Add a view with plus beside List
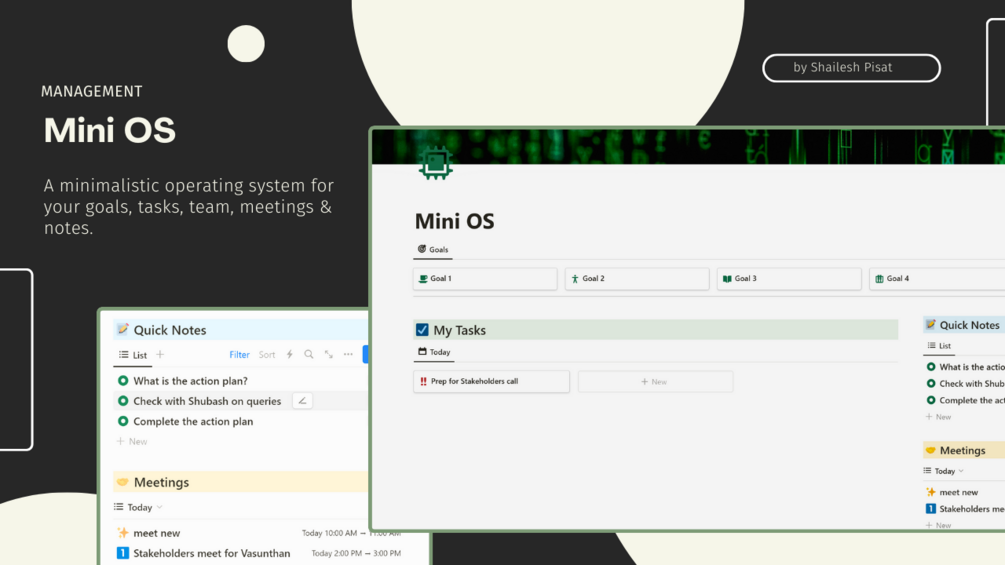Viewport: 1005px width, 565px height. click(x=160, y=354)
